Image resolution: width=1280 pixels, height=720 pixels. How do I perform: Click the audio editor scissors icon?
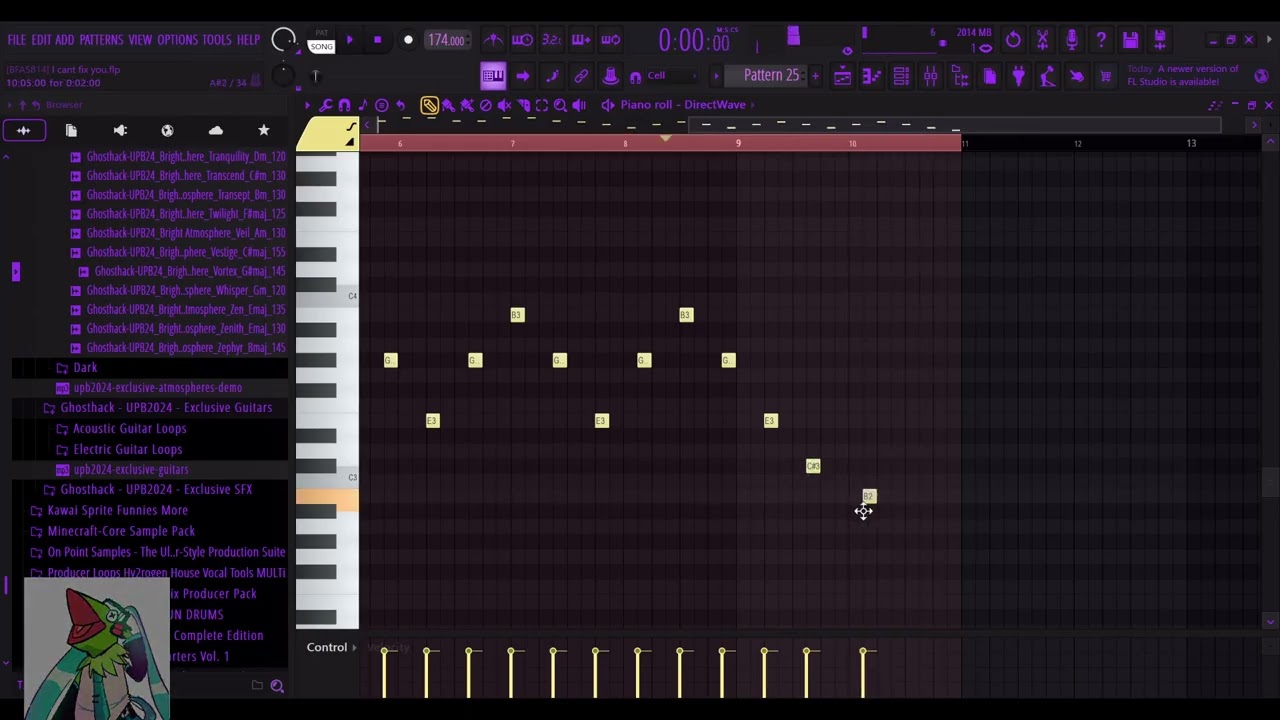(1042, 40)
